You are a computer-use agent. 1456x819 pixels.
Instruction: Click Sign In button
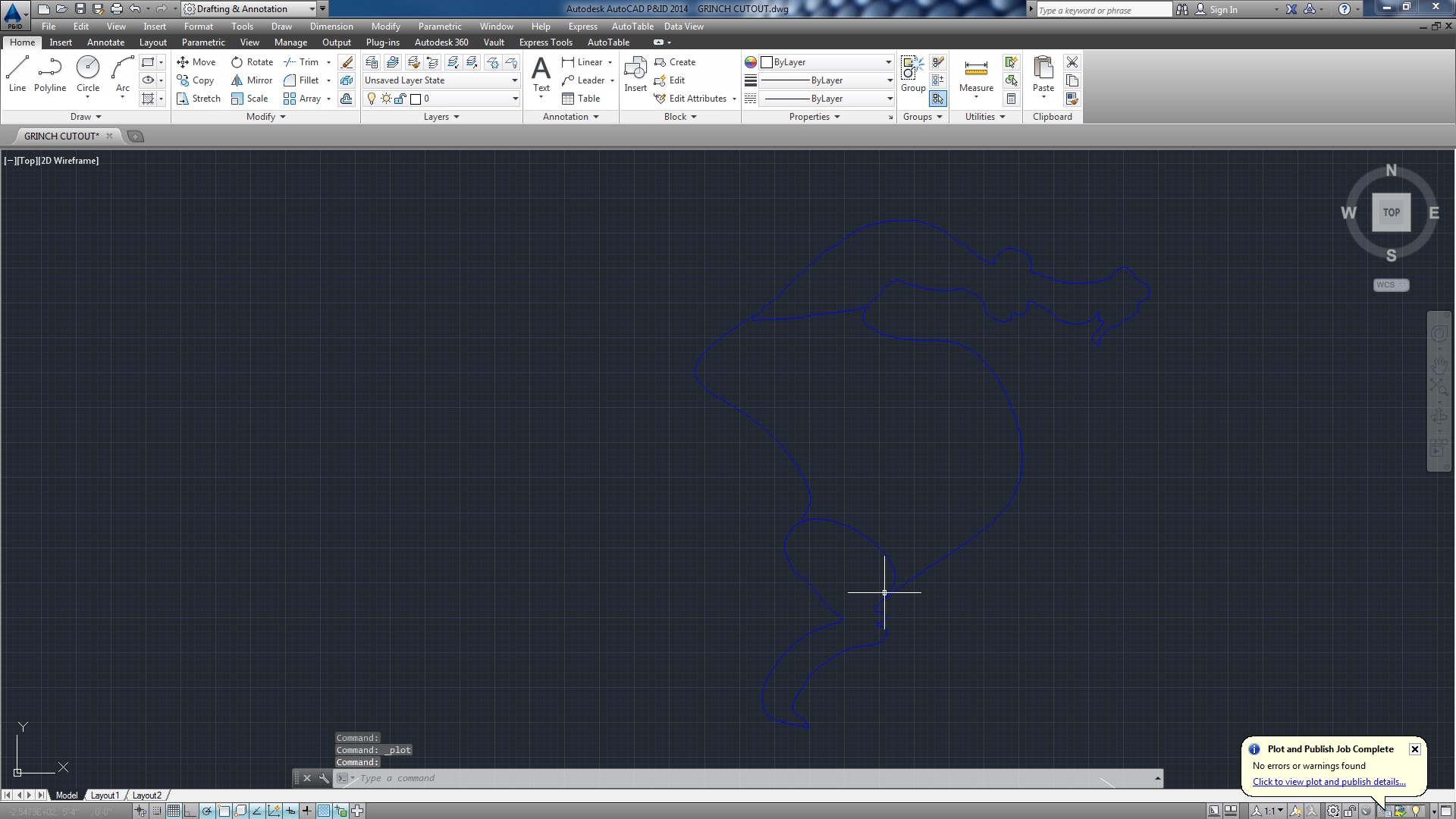coord(1216,9)
